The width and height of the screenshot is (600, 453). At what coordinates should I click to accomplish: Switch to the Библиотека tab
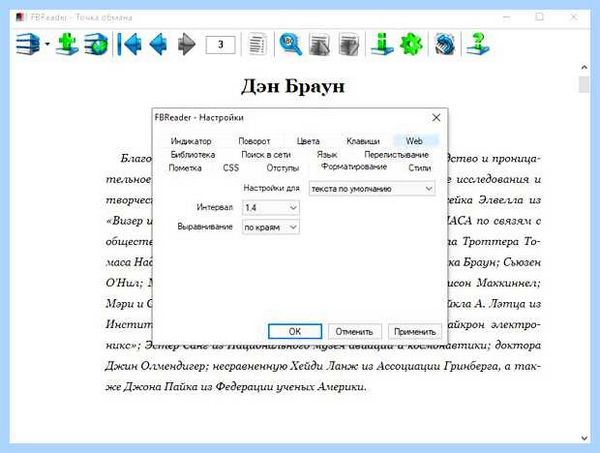tap(193, 155)
